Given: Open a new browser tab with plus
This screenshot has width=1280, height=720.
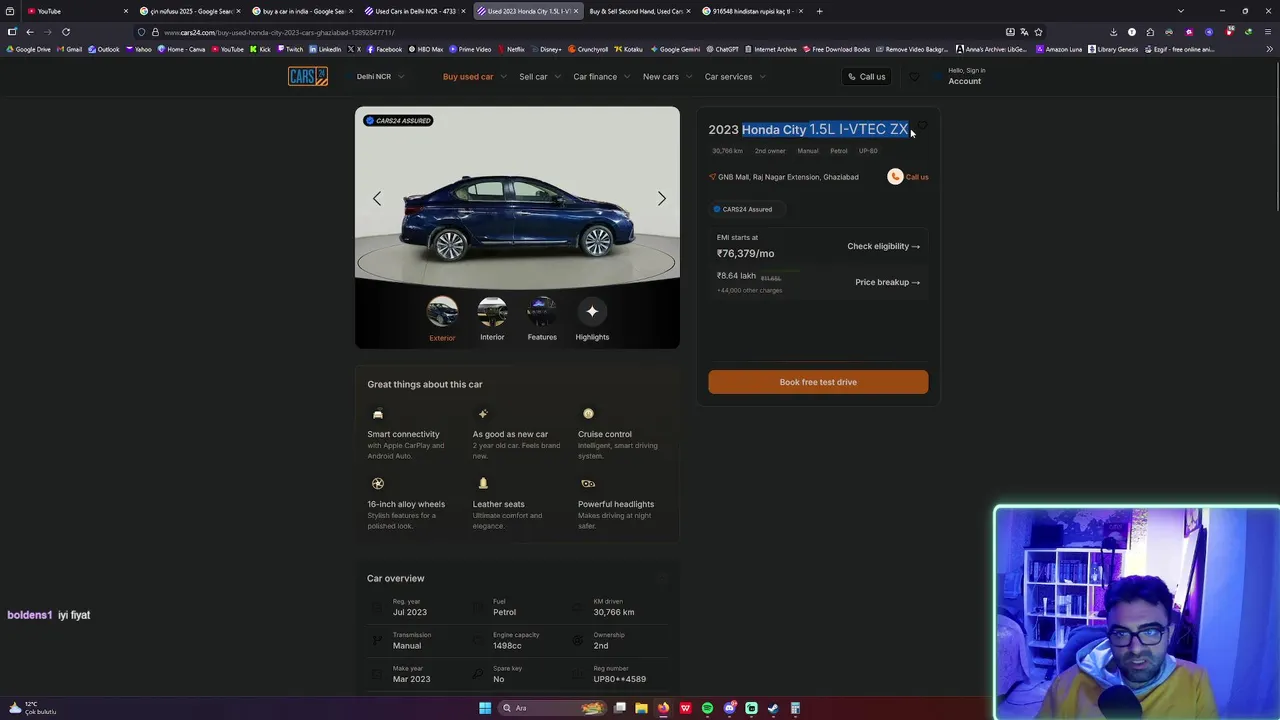Looking at the screenshot, I should tap(819, 11).
